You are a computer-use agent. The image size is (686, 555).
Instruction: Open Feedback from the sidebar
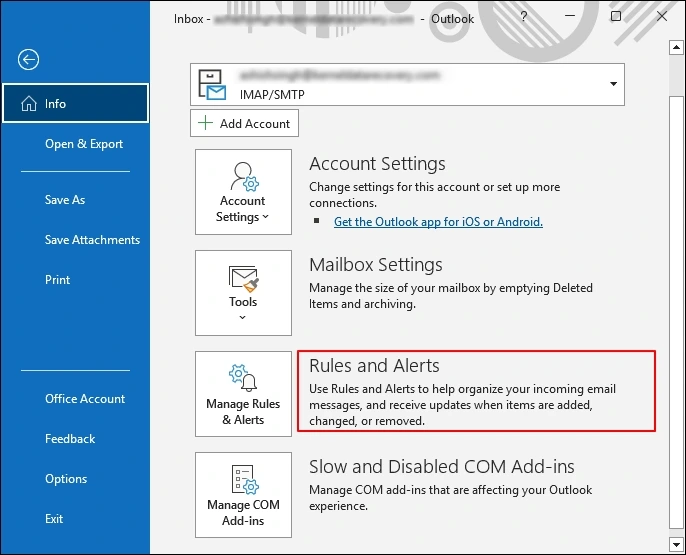(70, 439)
